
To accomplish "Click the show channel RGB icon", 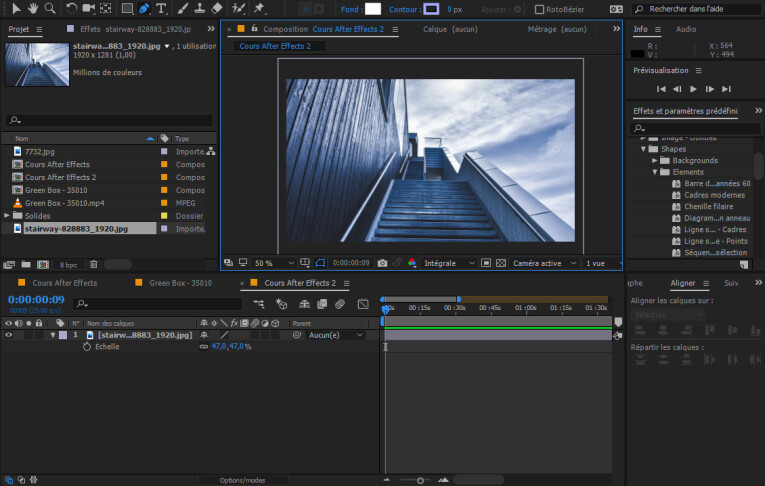I will click(x=412, y=263).
